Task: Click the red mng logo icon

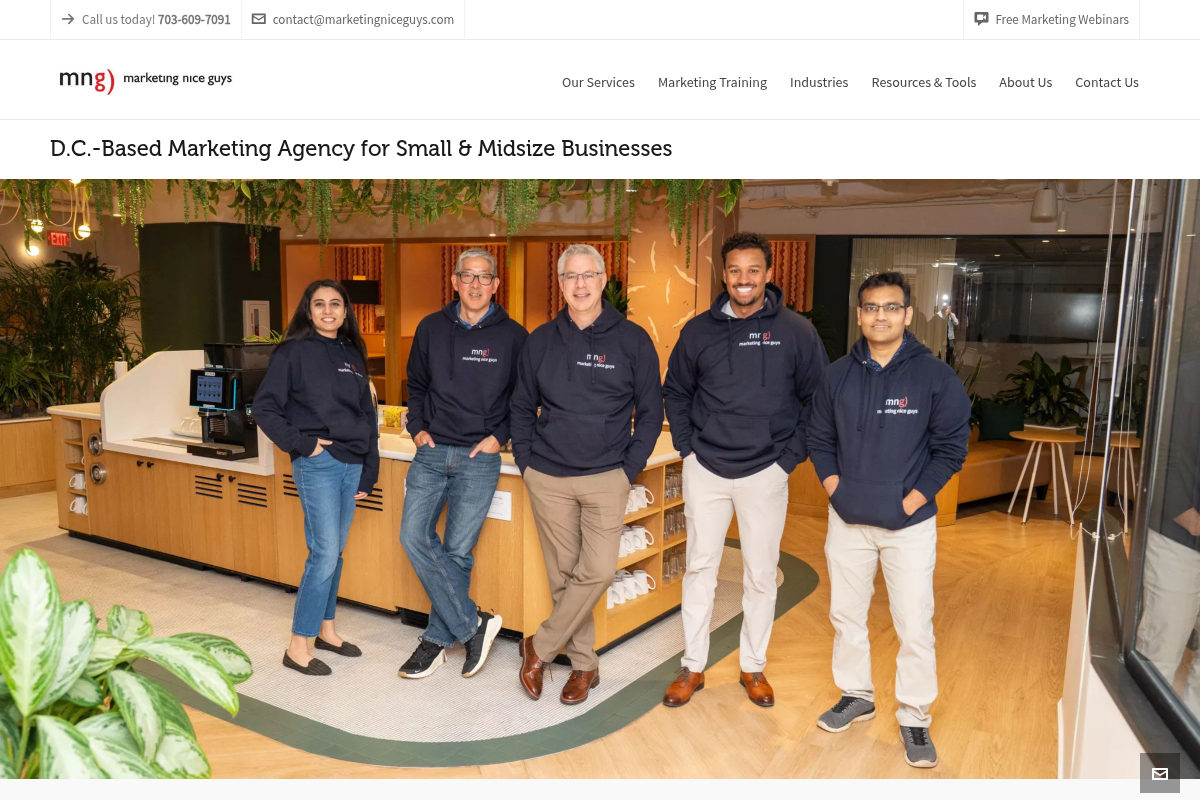Action: 87,80
